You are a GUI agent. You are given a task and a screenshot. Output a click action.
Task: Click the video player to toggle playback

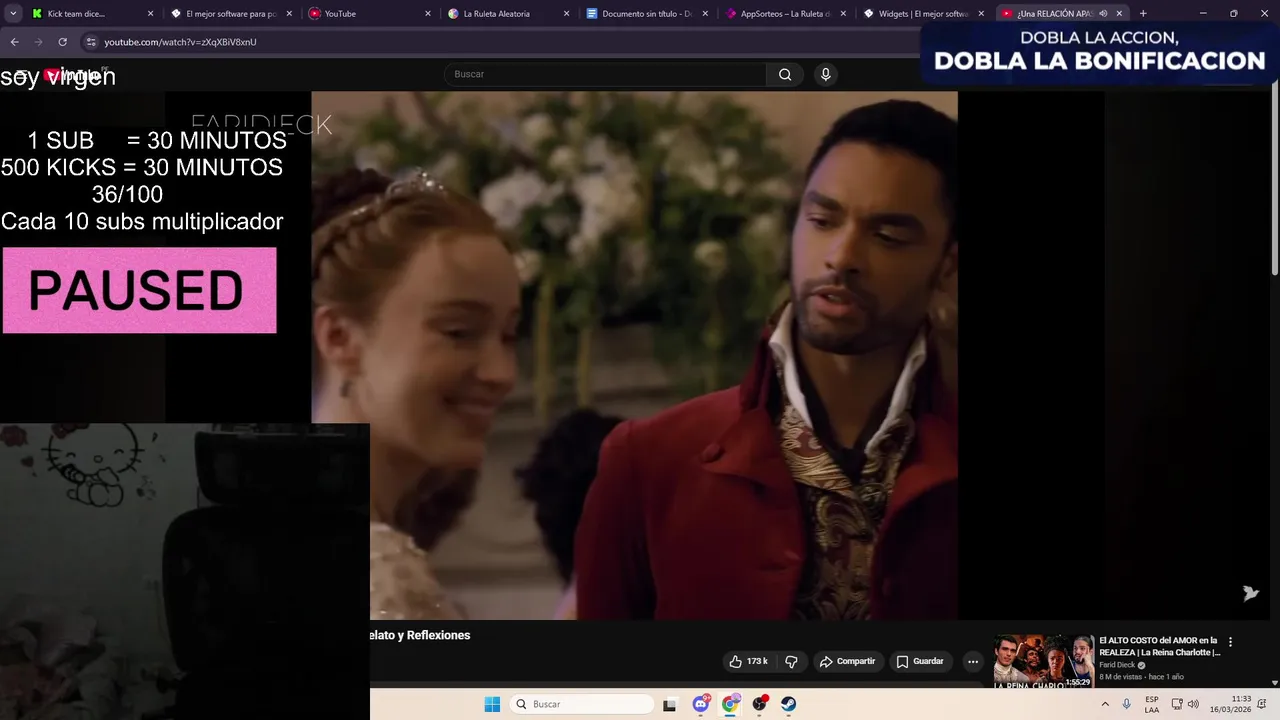[x=634, y=355]
